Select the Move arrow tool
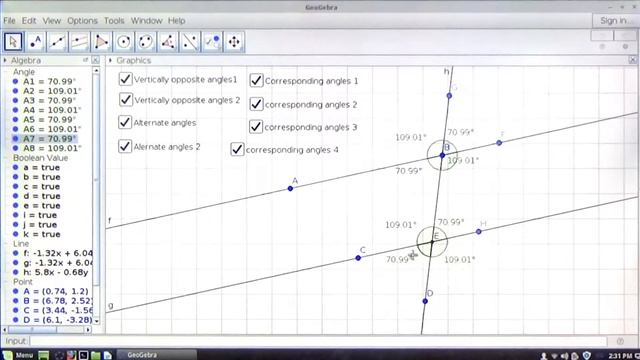640x360 pixels. tap(13, 42)
